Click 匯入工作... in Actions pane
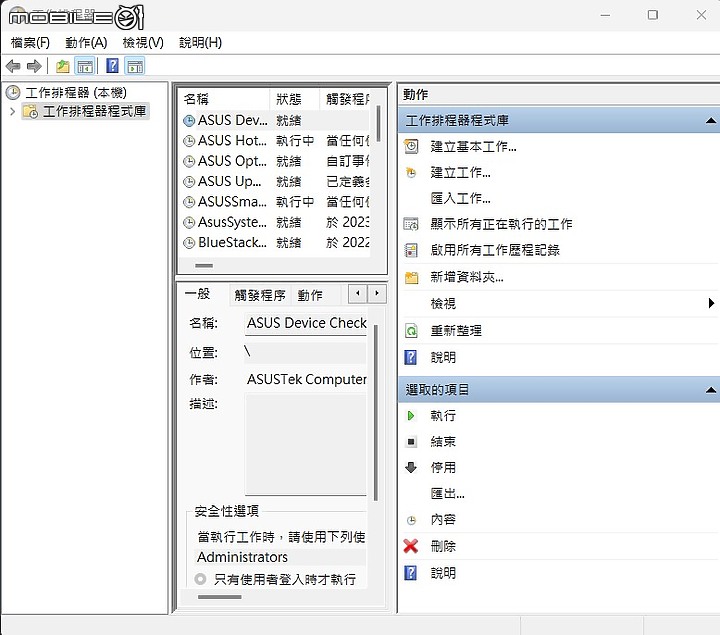Image resolution: width=720 pixels, height=635 pixels. [461, 198]
